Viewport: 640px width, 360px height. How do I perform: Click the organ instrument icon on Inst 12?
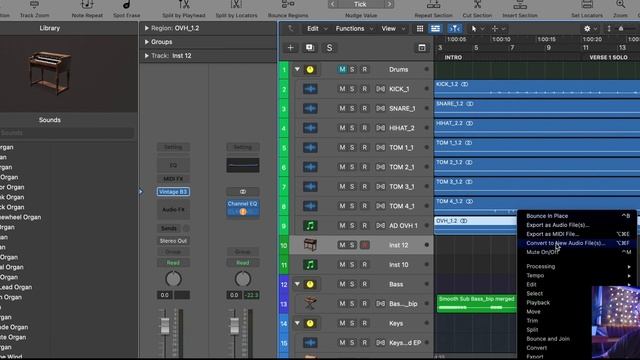point(310,245)
